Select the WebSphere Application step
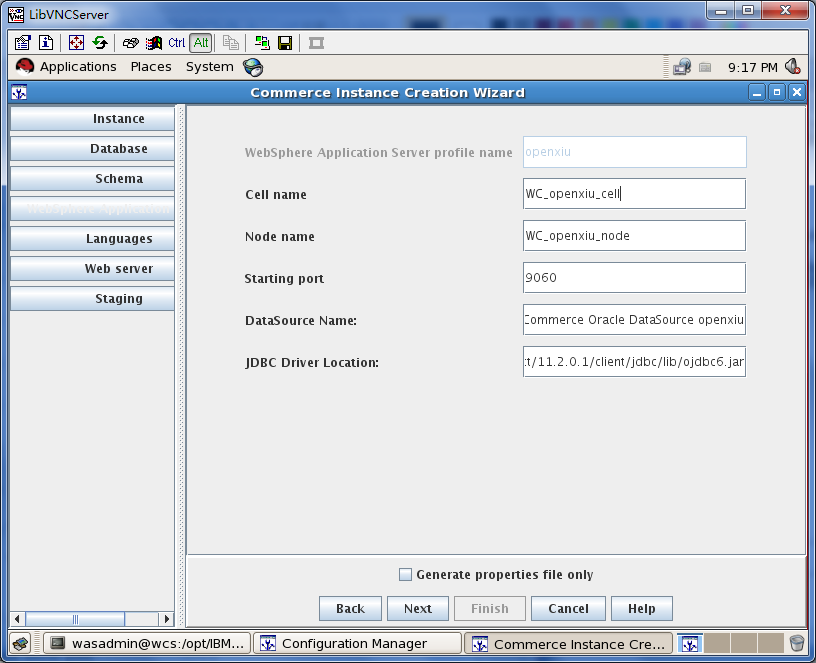The width and height of the screenshot is (816, 663). click(x=92, y=209)
